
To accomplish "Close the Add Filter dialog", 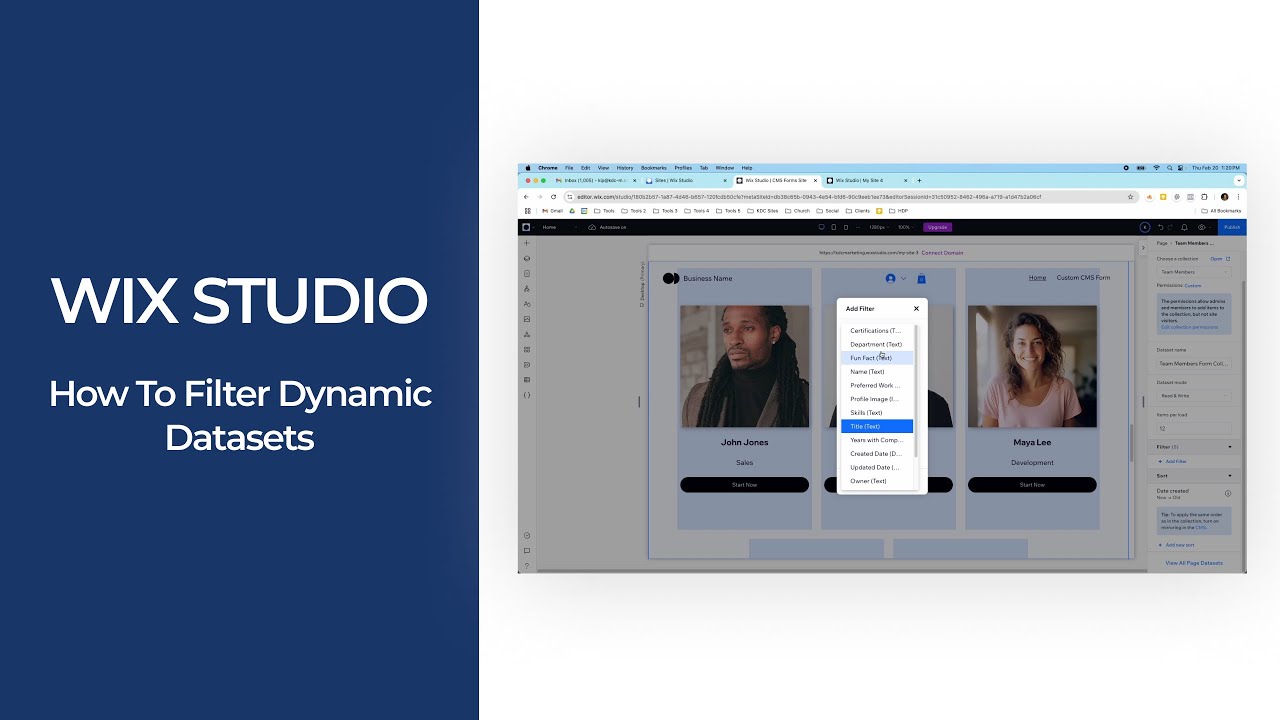I will (916, 309).
